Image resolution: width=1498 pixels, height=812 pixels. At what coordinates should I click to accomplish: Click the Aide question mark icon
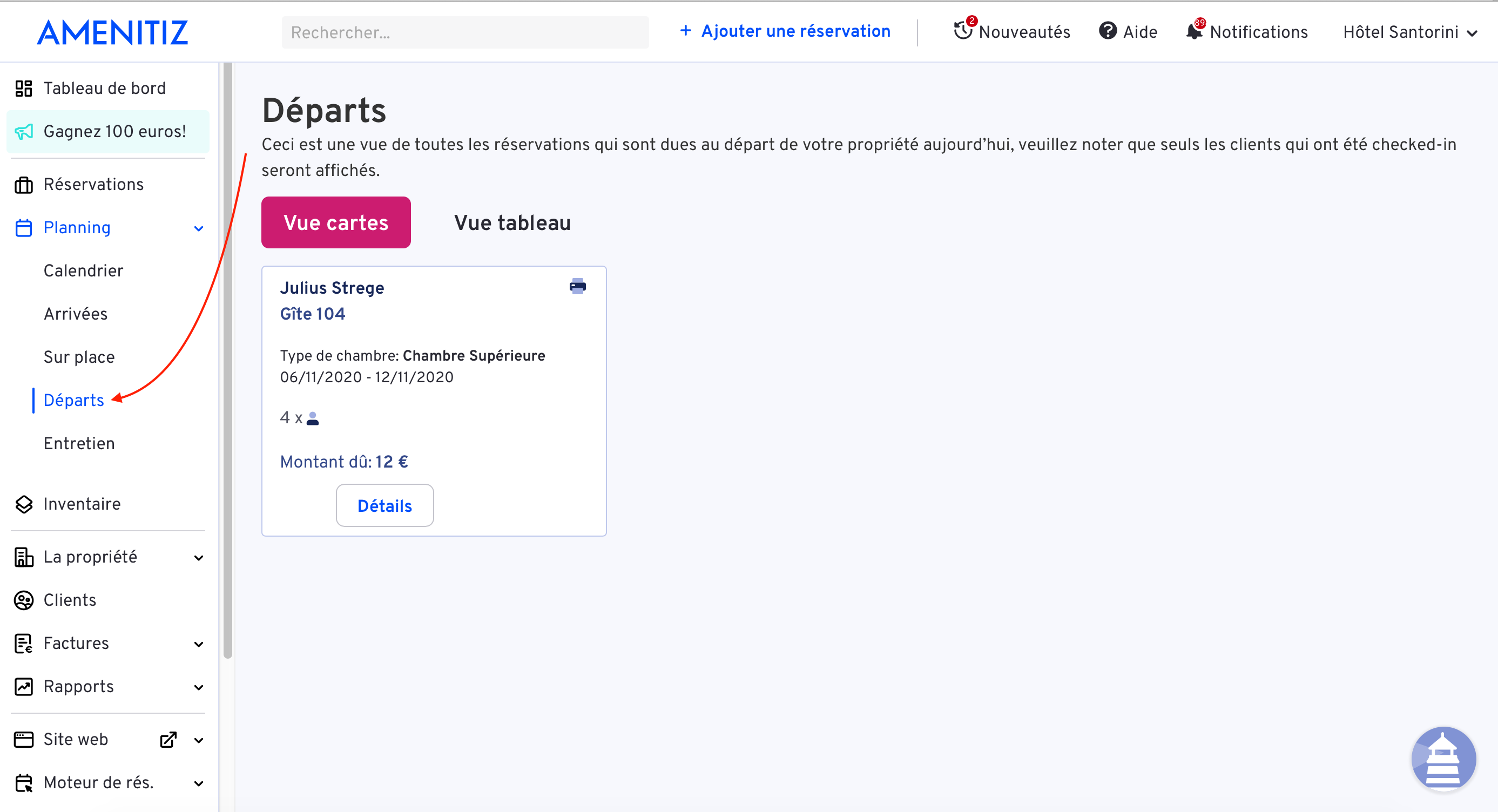1108,31
